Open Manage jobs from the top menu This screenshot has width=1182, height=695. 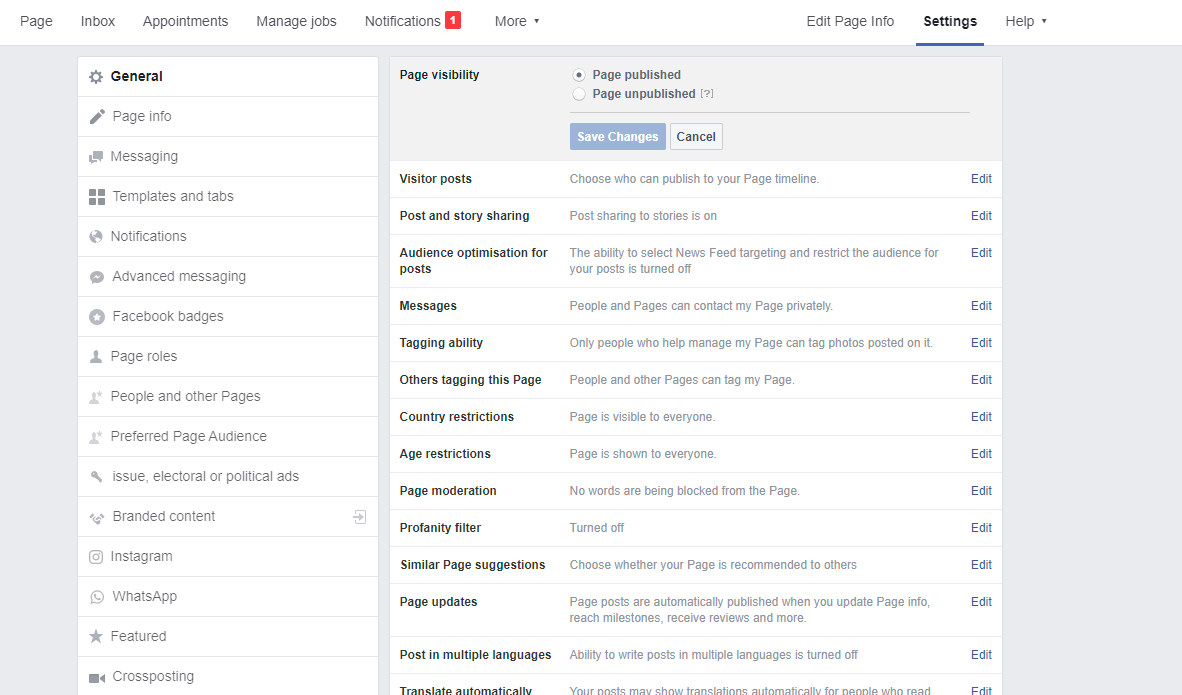point(296,21)
